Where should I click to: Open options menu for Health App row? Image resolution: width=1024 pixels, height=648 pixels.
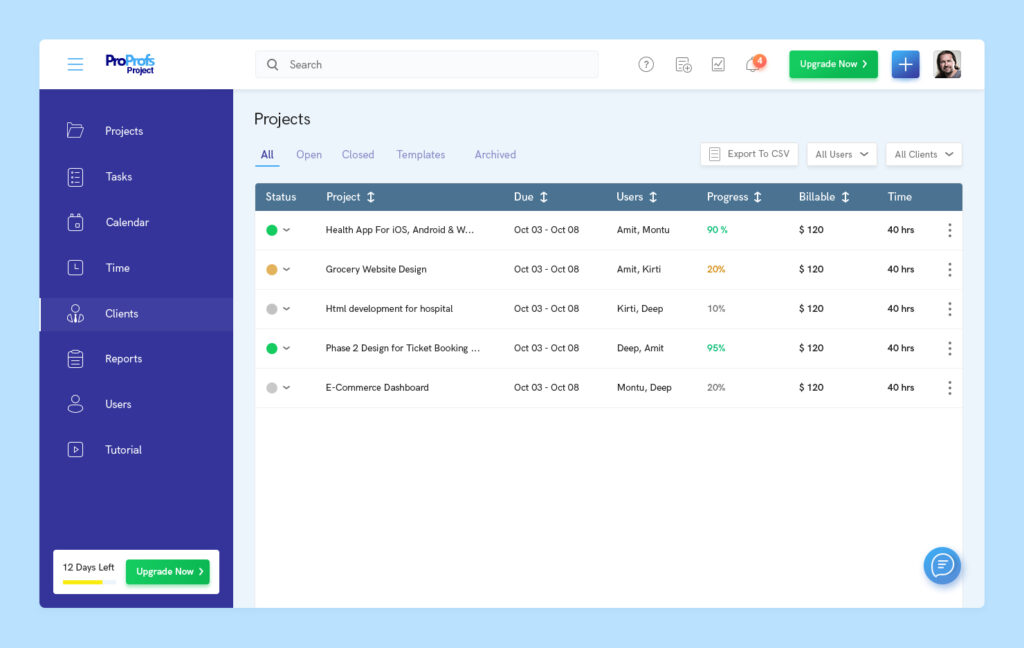click(x=950, y=230)
